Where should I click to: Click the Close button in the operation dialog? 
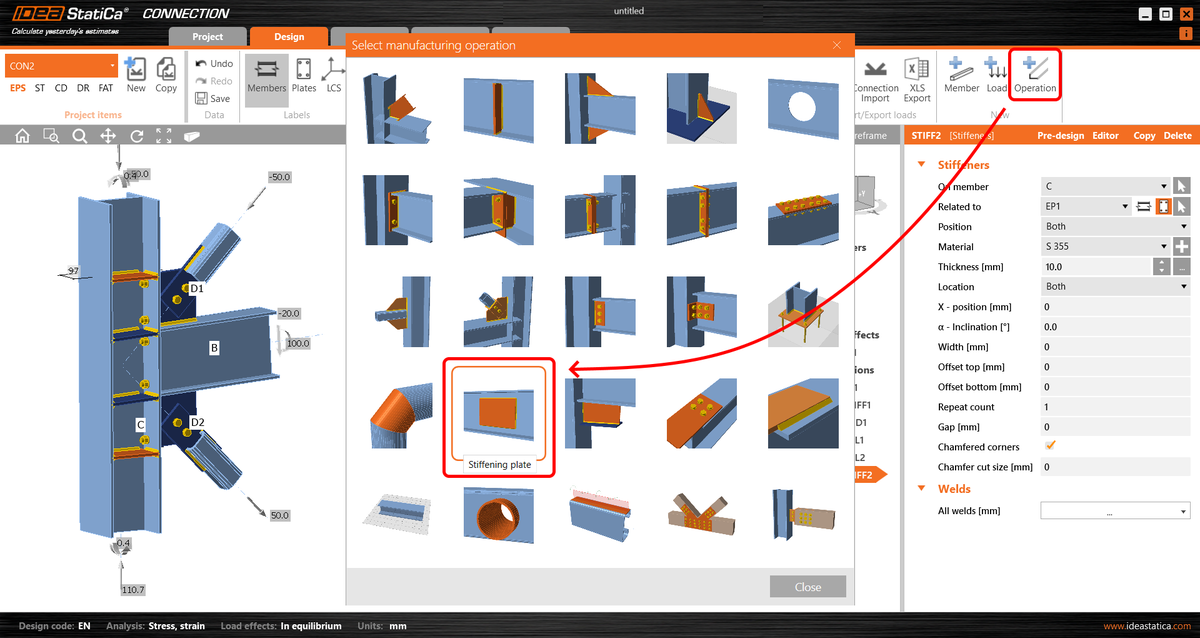(807, 586)
